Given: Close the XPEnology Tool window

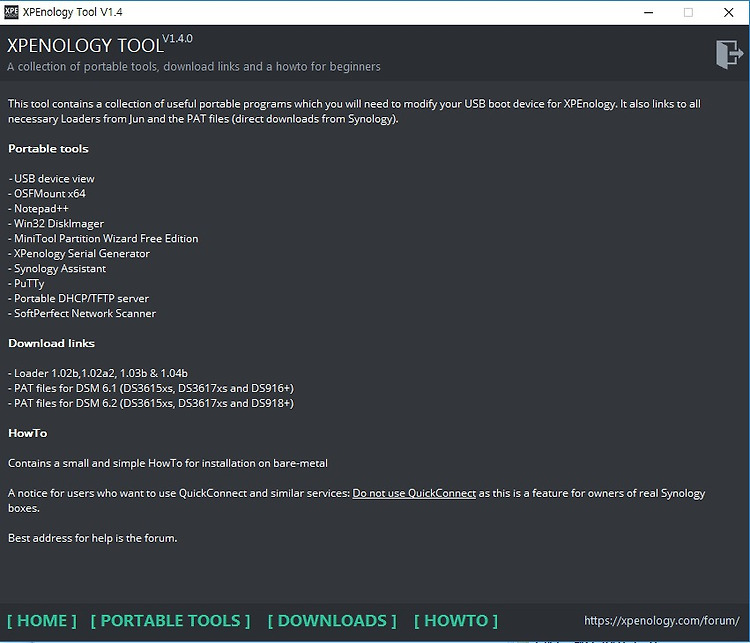Looking at the screenshot, I should click(728, 12).
